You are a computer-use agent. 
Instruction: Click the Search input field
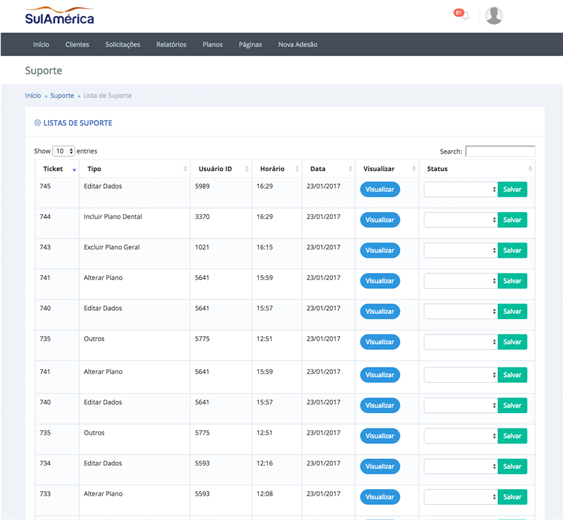point(500,151)
